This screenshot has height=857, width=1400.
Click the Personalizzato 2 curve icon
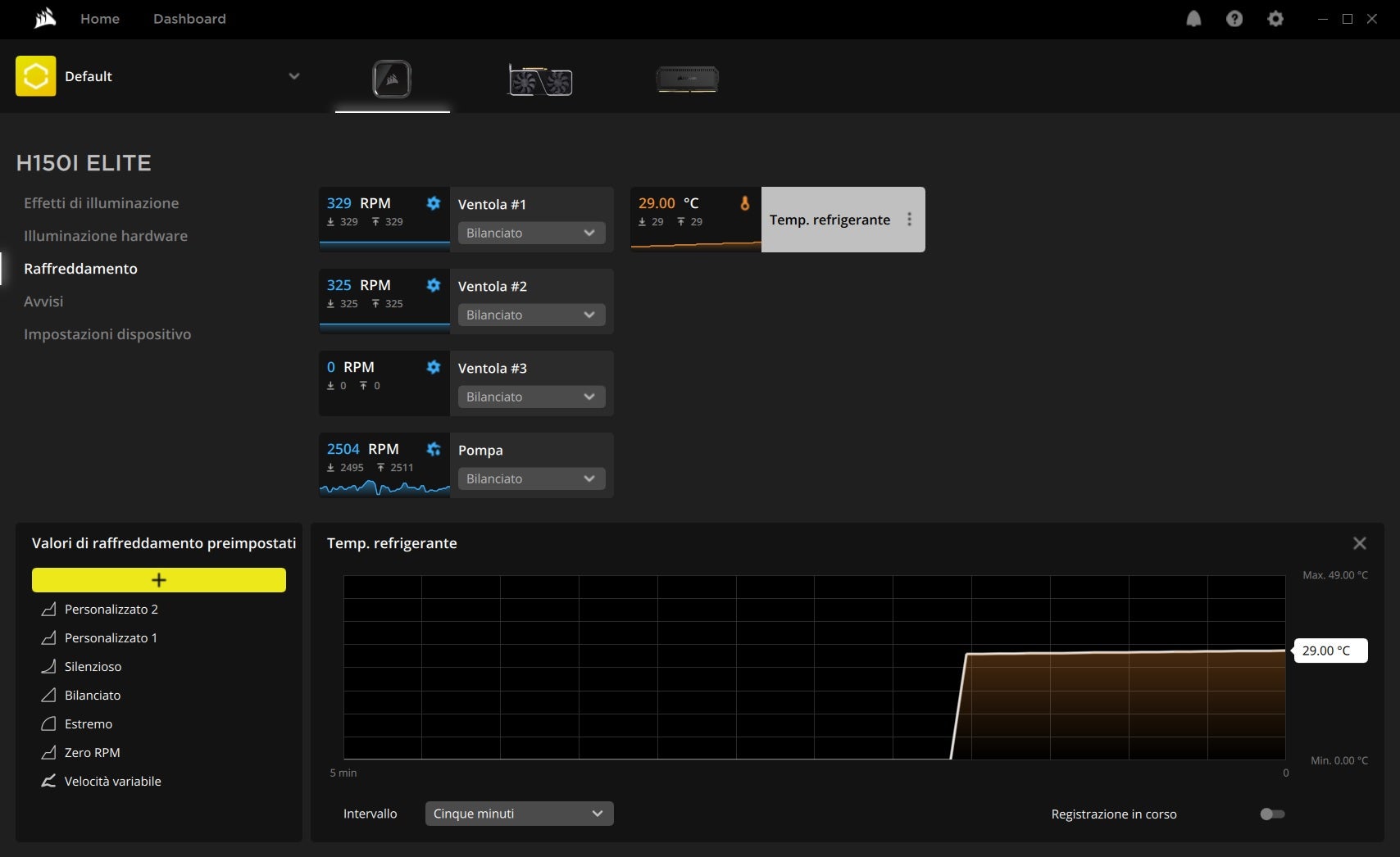pyautogui.click(x=49, y=609)
